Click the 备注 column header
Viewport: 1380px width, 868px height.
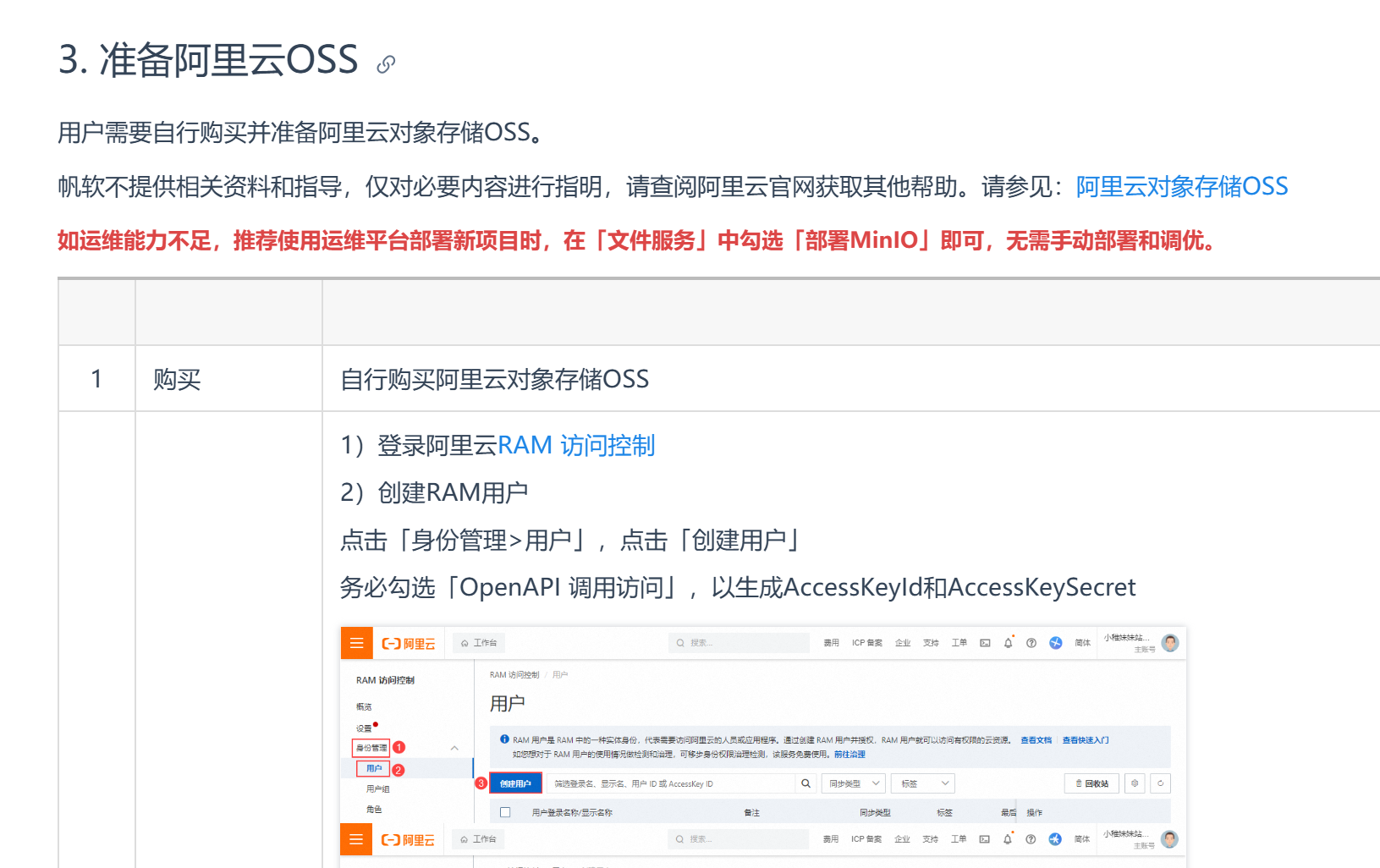751,813
